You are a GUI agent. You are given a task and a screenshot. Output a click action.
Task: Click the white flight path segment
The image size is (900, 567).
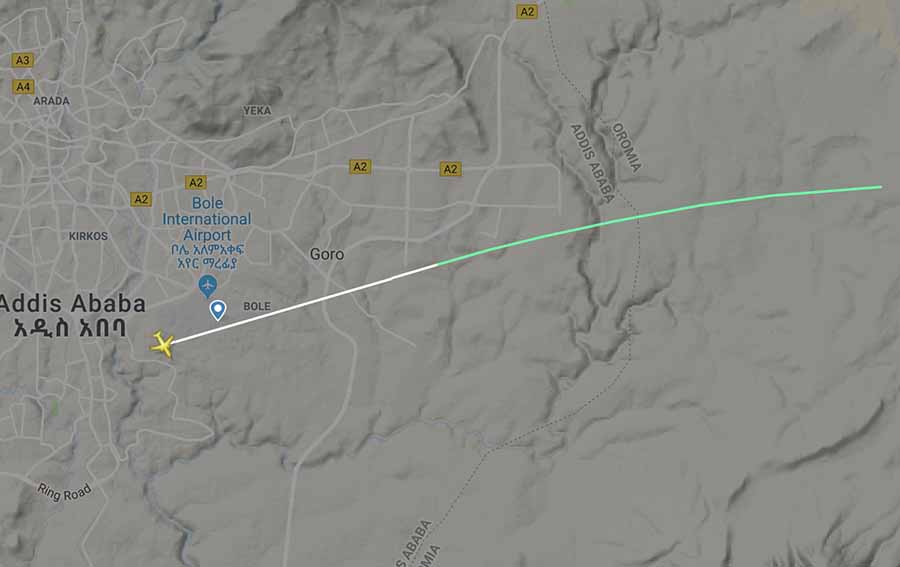coord(304,305)
